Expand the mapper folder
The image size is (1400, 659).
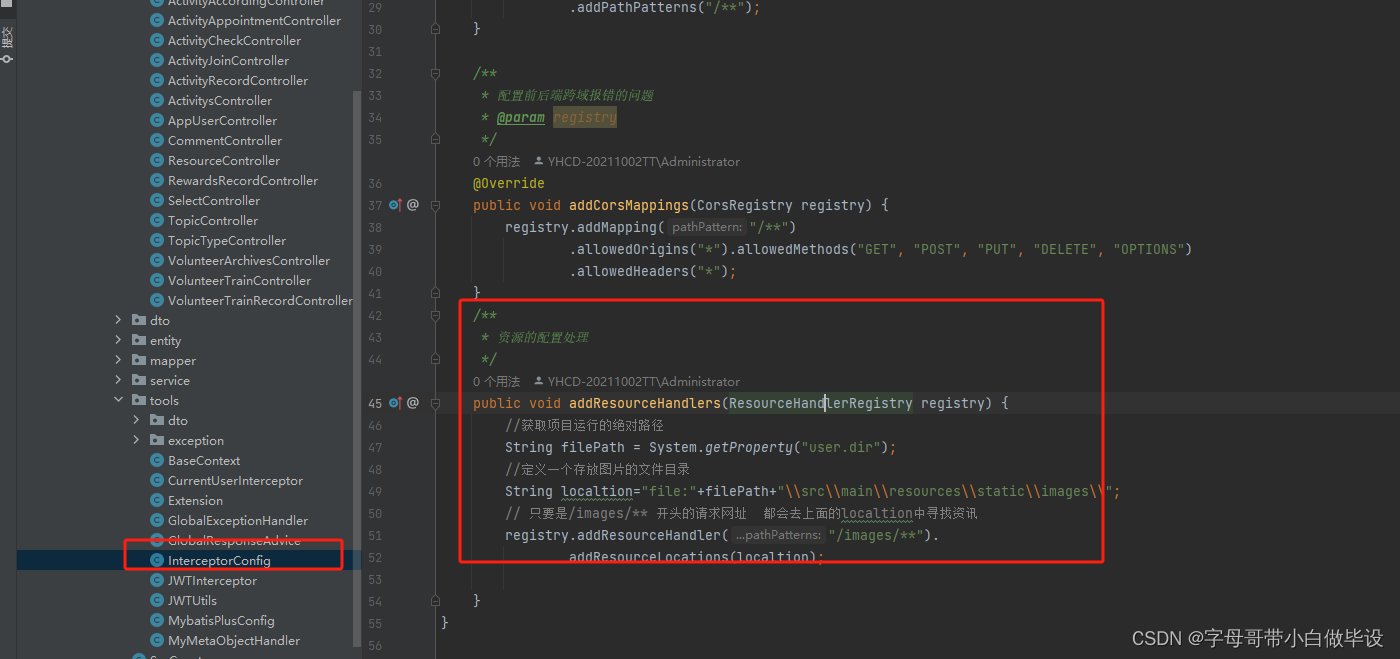[x=119, y=360]
